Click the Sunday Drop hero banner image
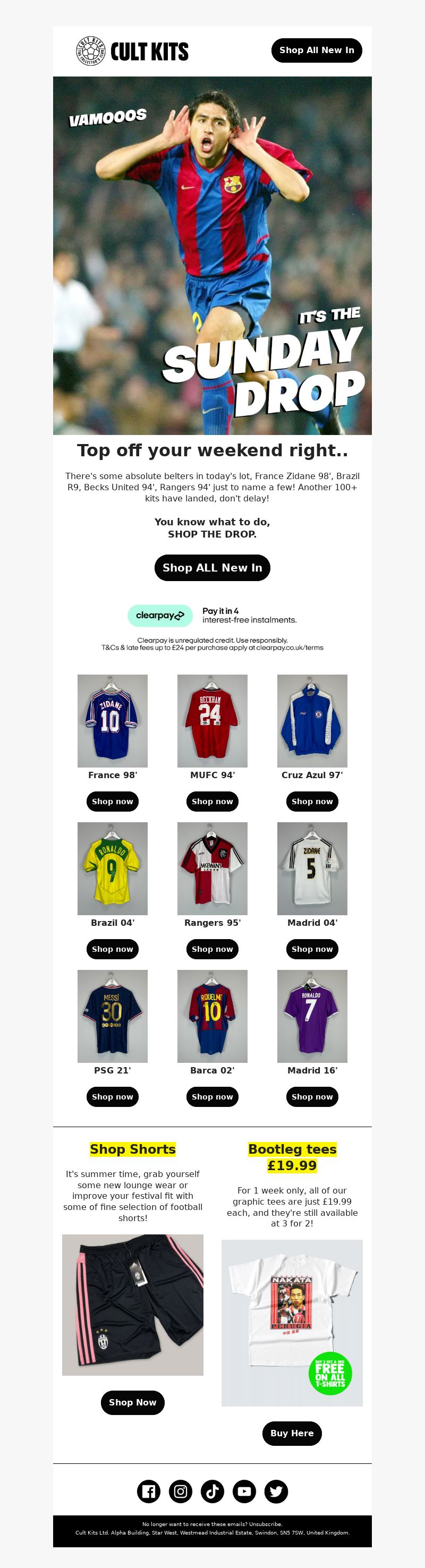Screen dimensions: 425x1568 coord(212,255)
